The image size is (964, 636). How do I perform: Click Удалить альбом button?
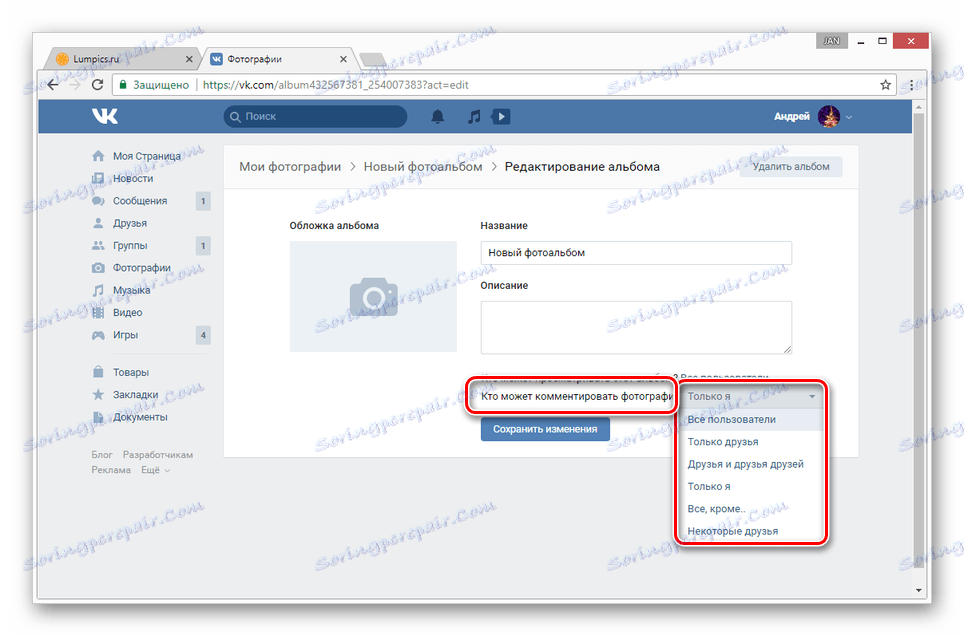[791, 167]
